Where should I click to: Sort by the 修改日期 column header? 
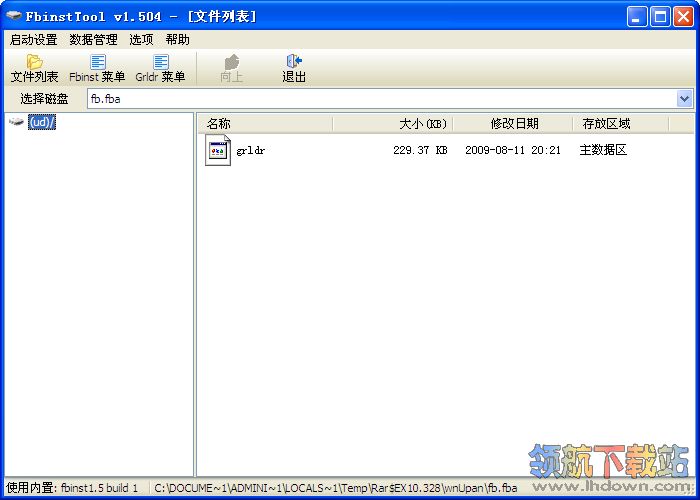(x=513, y=124)
